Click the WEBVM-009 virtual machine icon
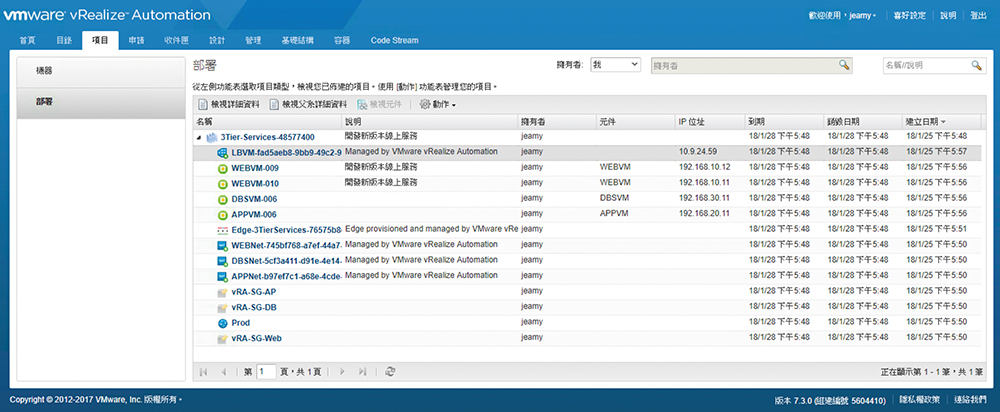1000x412 pixels. (x=223, y=168)
